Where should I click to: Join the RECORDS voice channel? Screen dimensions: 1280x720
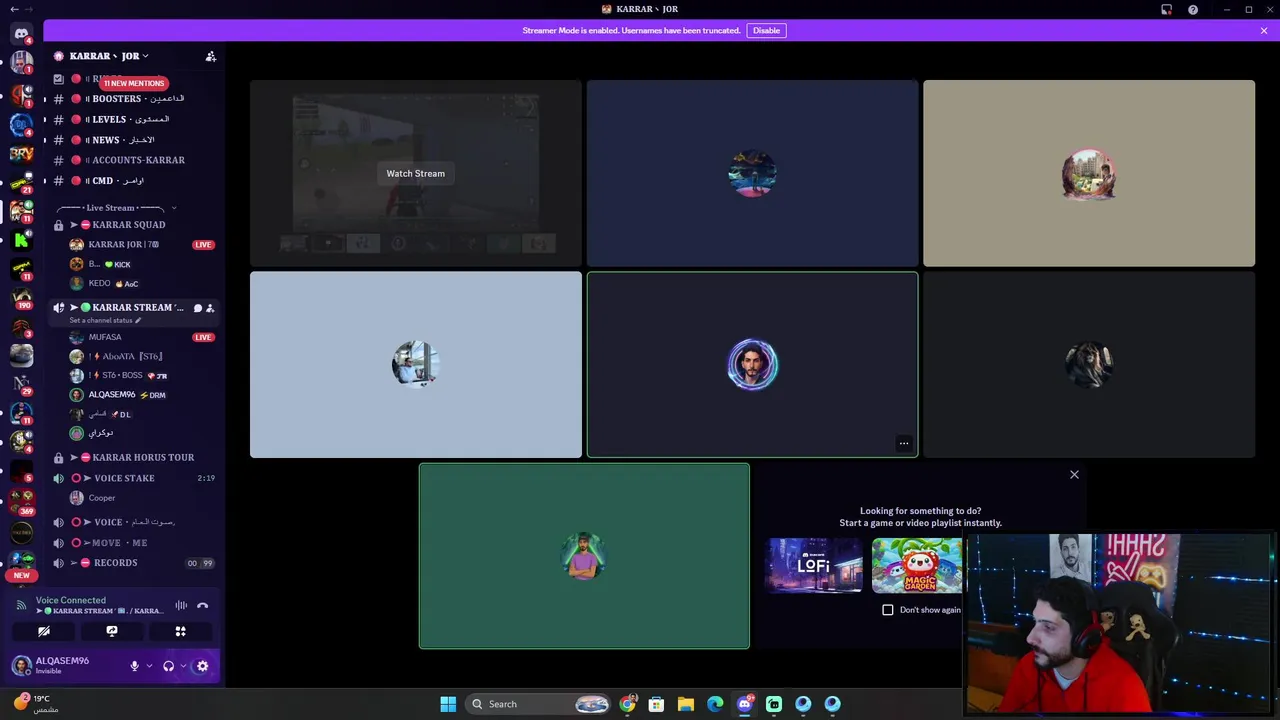133,563
